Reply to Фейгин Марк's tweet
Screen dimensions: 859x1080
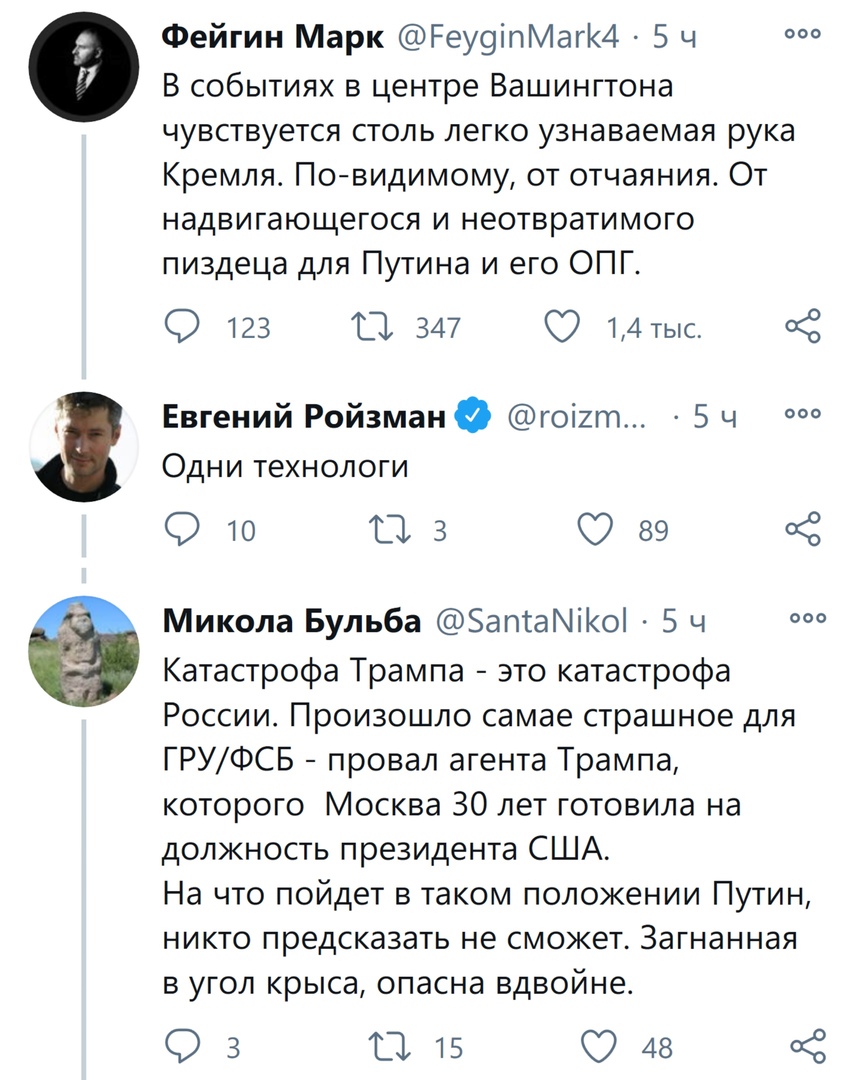point(182,325)
